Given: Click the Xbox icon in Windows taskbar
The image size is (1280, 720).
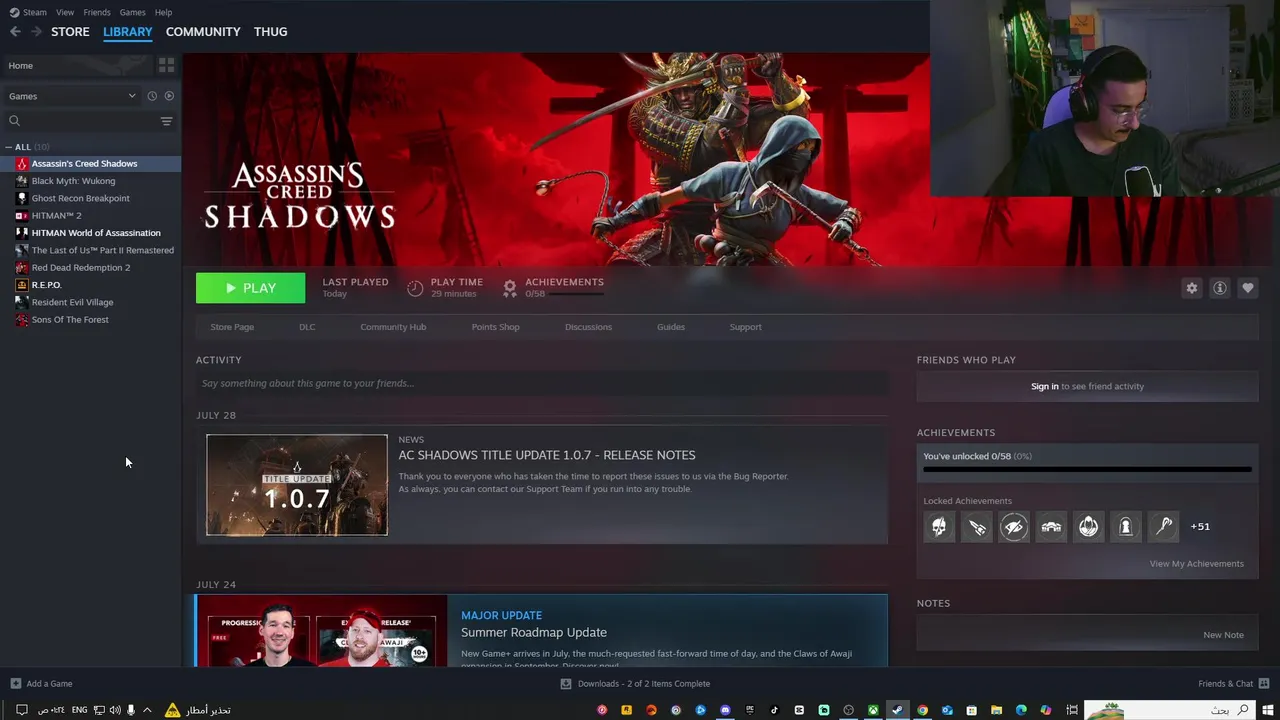Looking at the screenshot, I should click(873, 710).
